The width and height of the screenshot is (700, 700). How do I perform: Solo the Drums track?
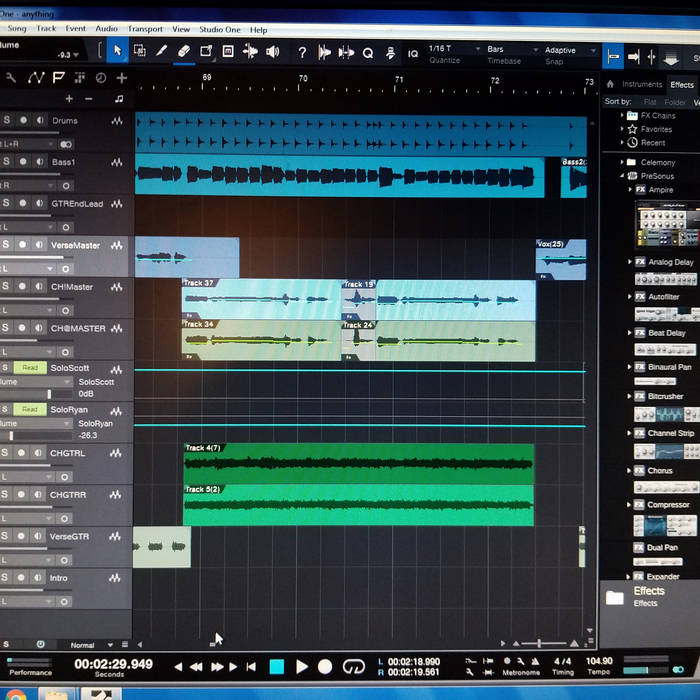point(6,121)
